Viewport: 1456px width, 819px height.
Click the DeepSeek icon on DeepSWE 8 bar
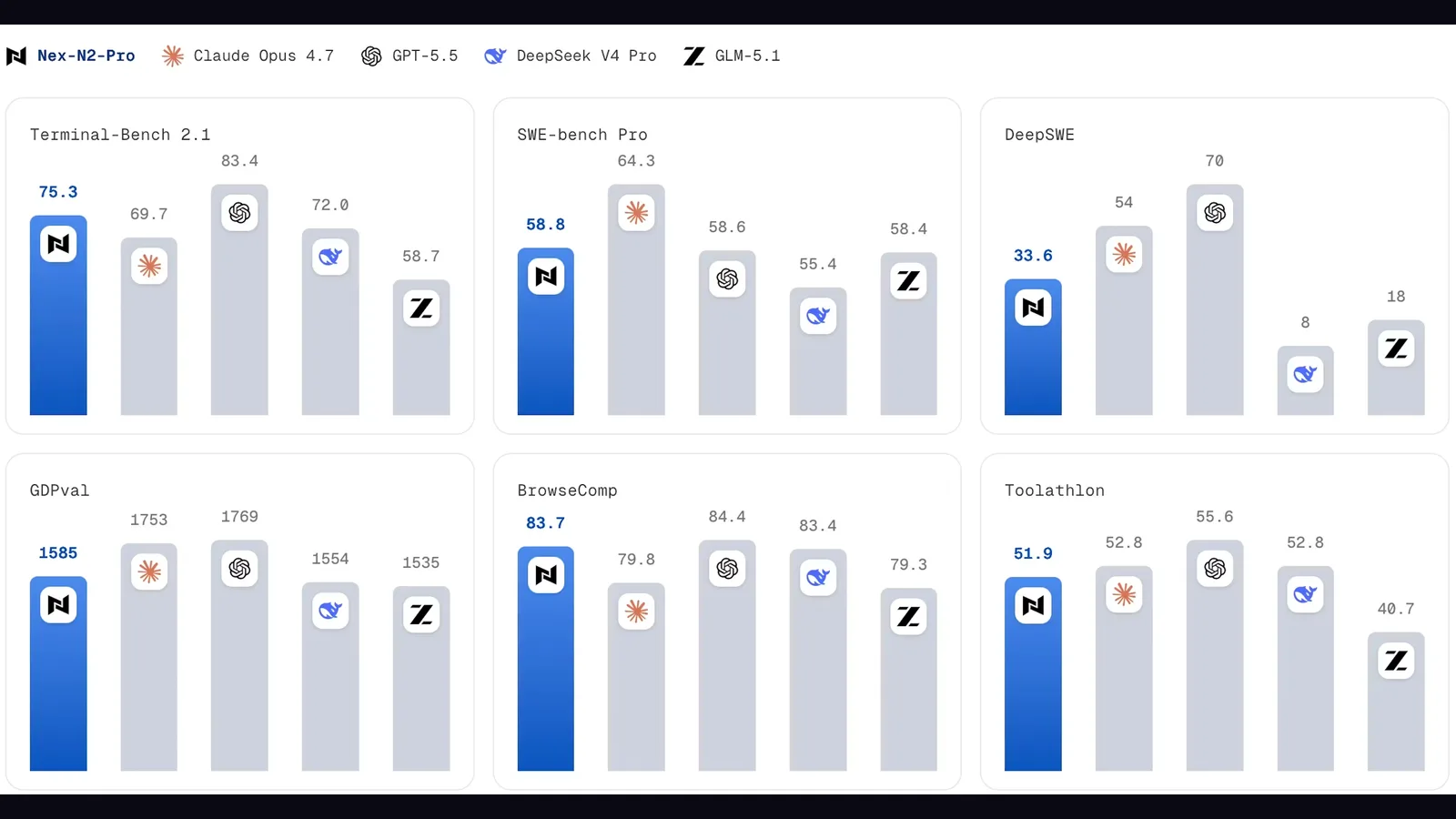(x=1305, y=374)
